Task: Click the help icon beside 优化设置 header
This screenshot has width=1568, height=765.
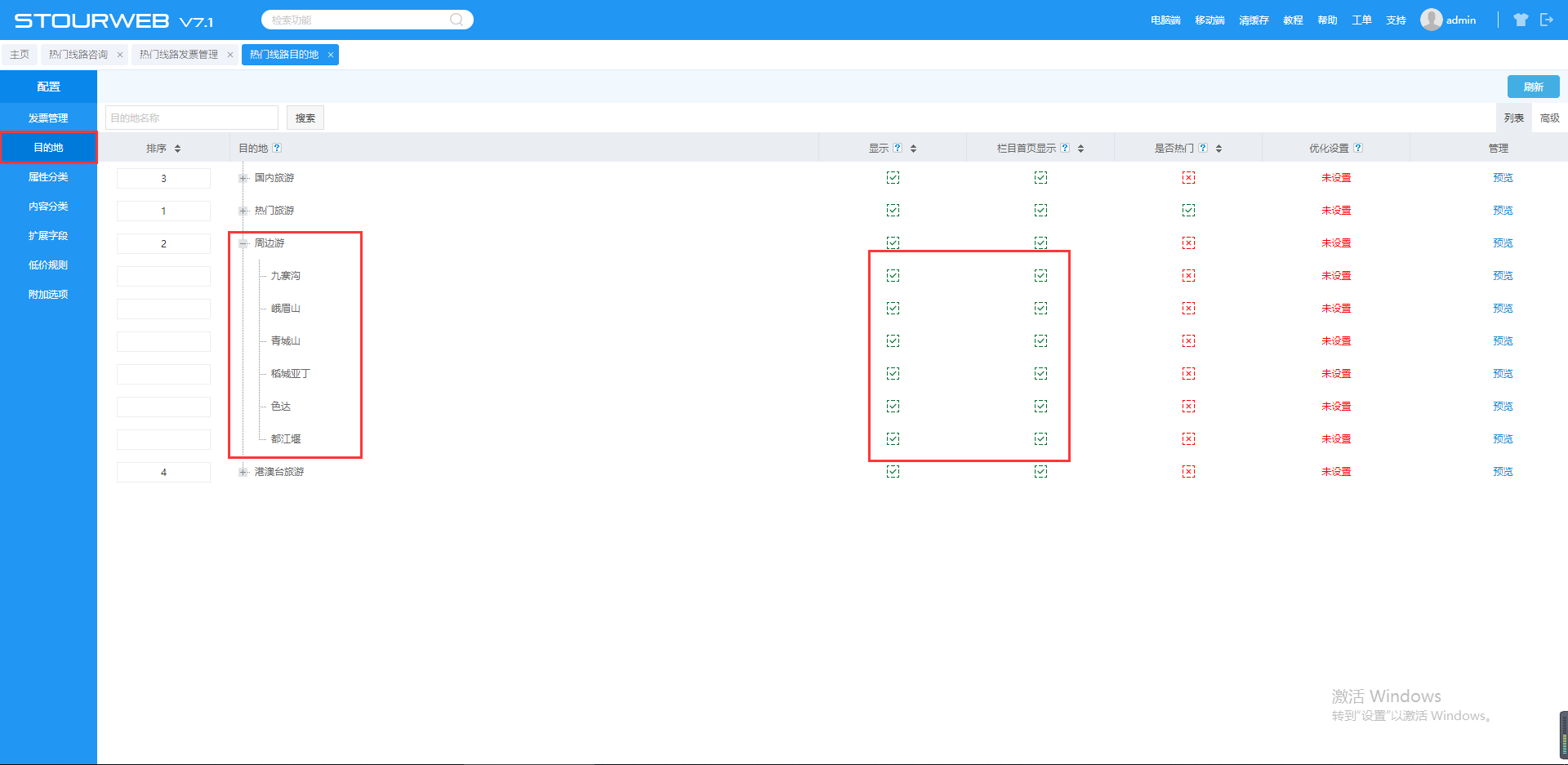Action: [1358, 148]
